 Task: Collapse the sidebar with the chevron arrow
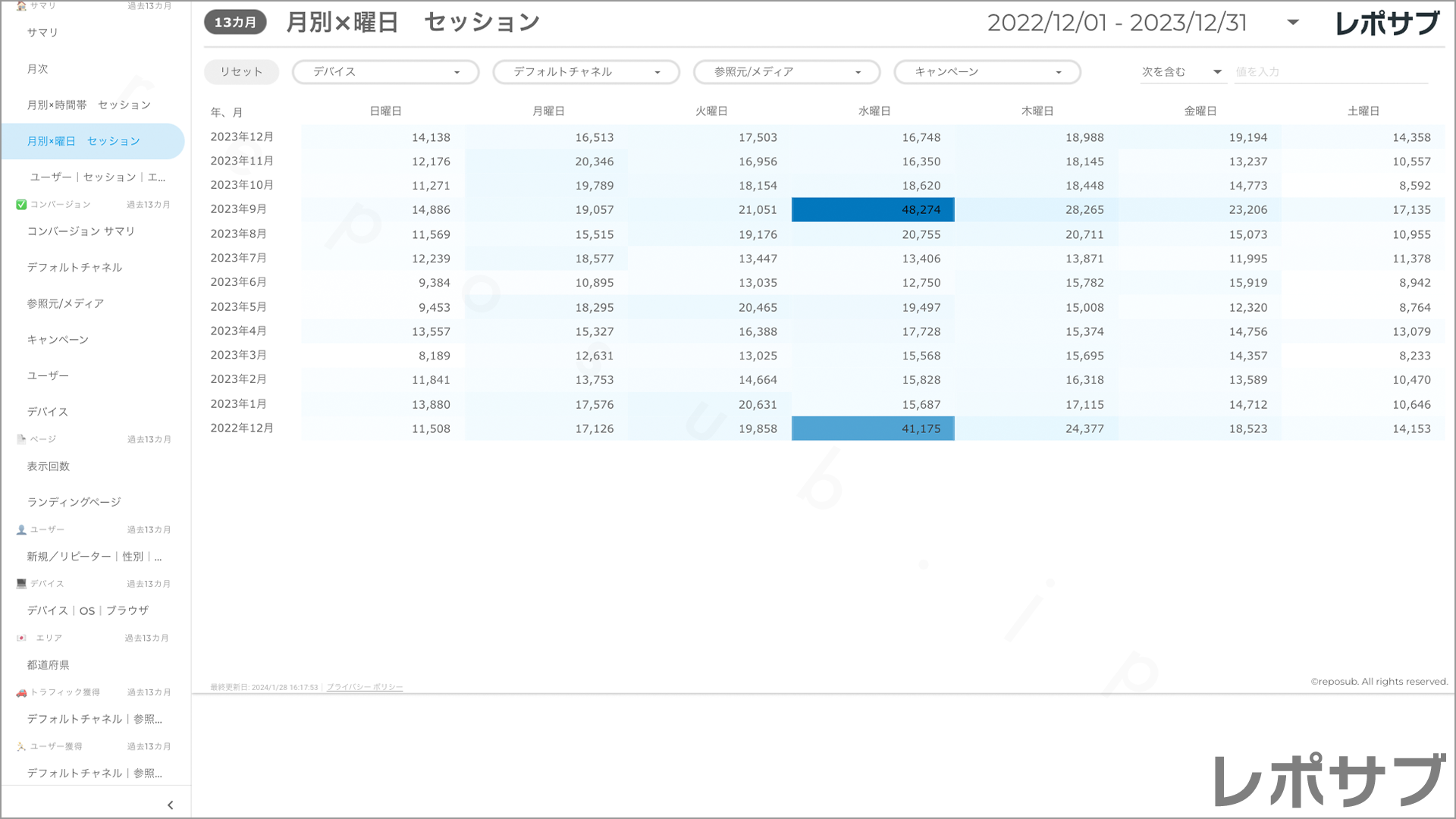pos(170,805)
